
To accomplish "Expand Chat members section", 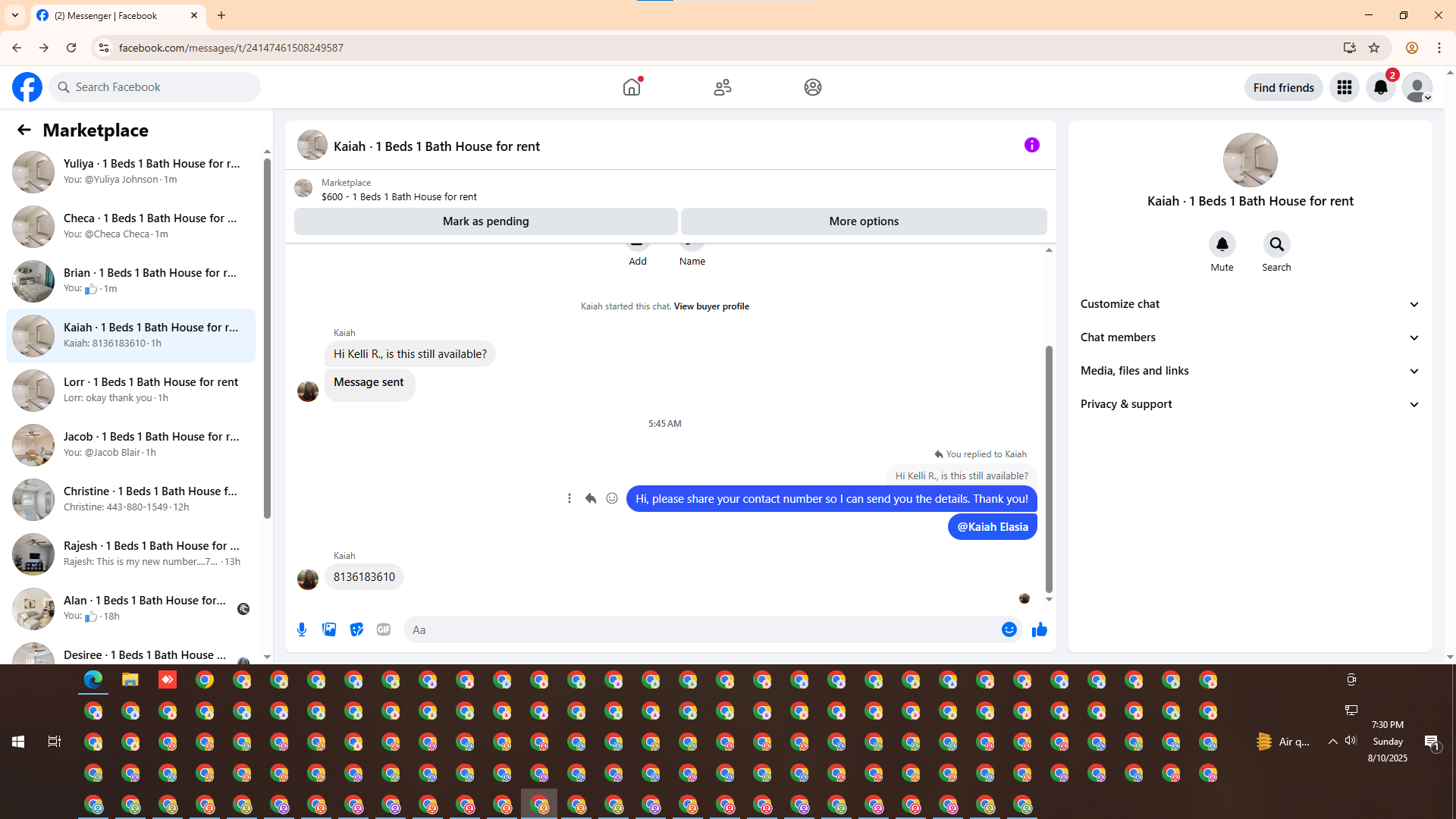I will coord(1250,337).
